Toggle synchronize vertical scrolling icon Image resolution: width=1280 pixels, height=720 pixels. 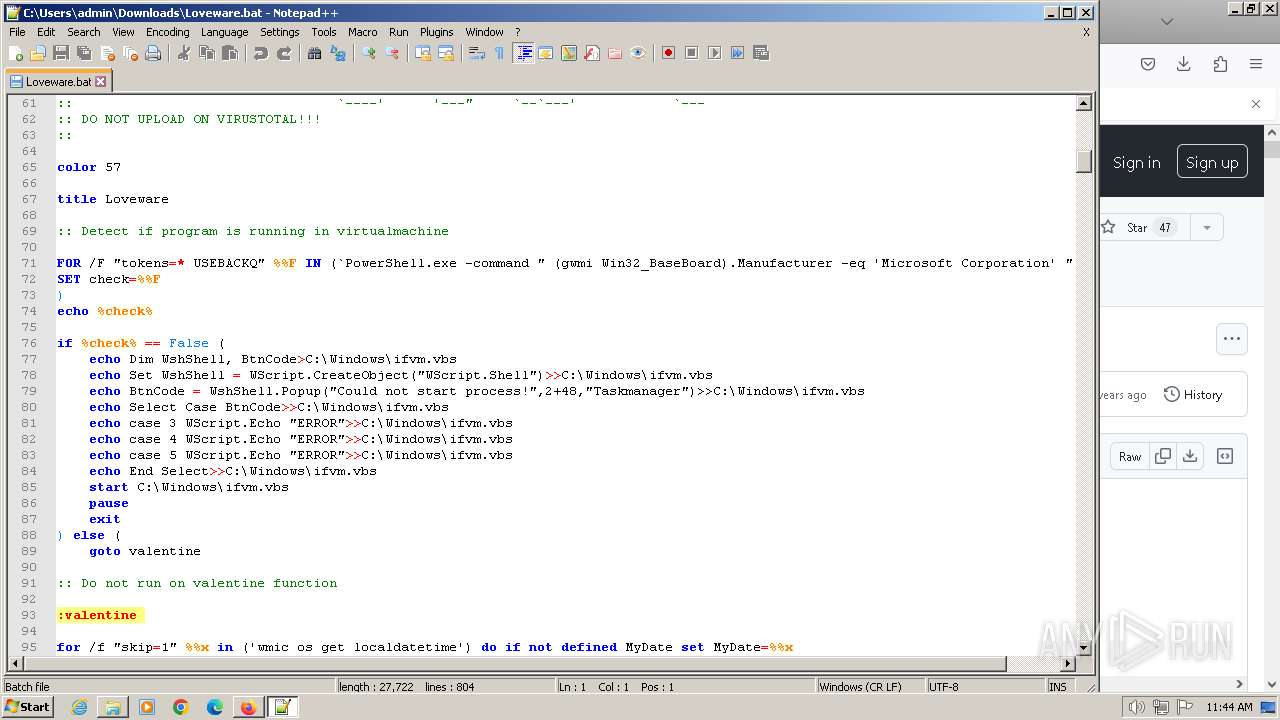(x=422, y=53)
